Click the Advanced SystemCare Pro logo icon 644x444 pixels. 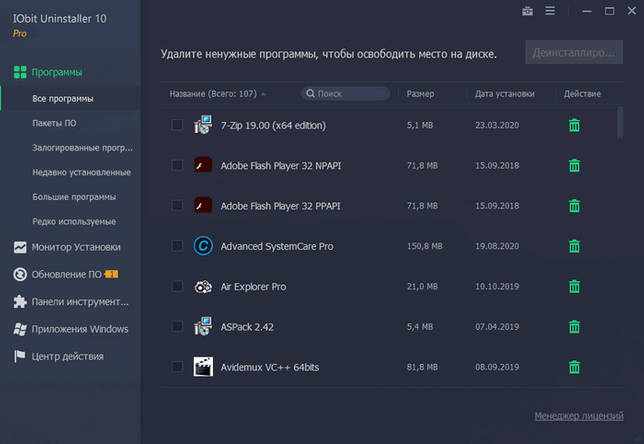point(203,246)
